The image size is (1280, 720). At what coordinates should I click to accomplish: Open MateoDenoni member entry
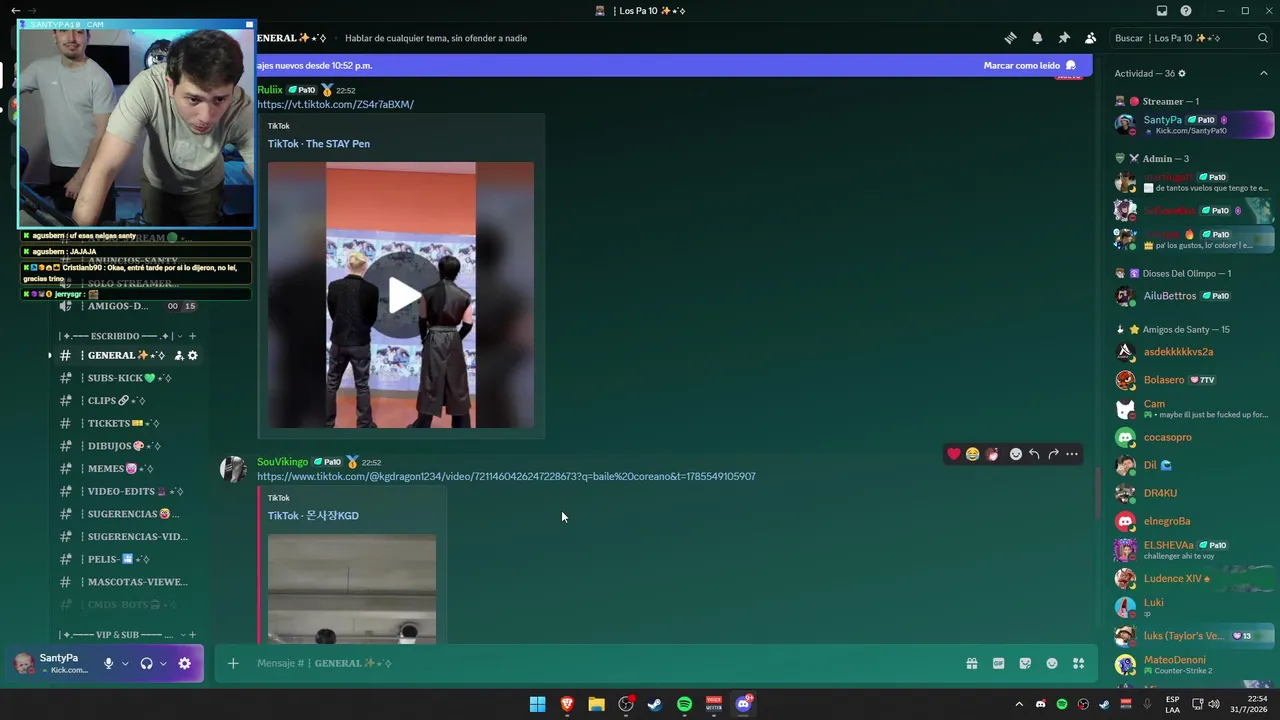[1193, 664]
